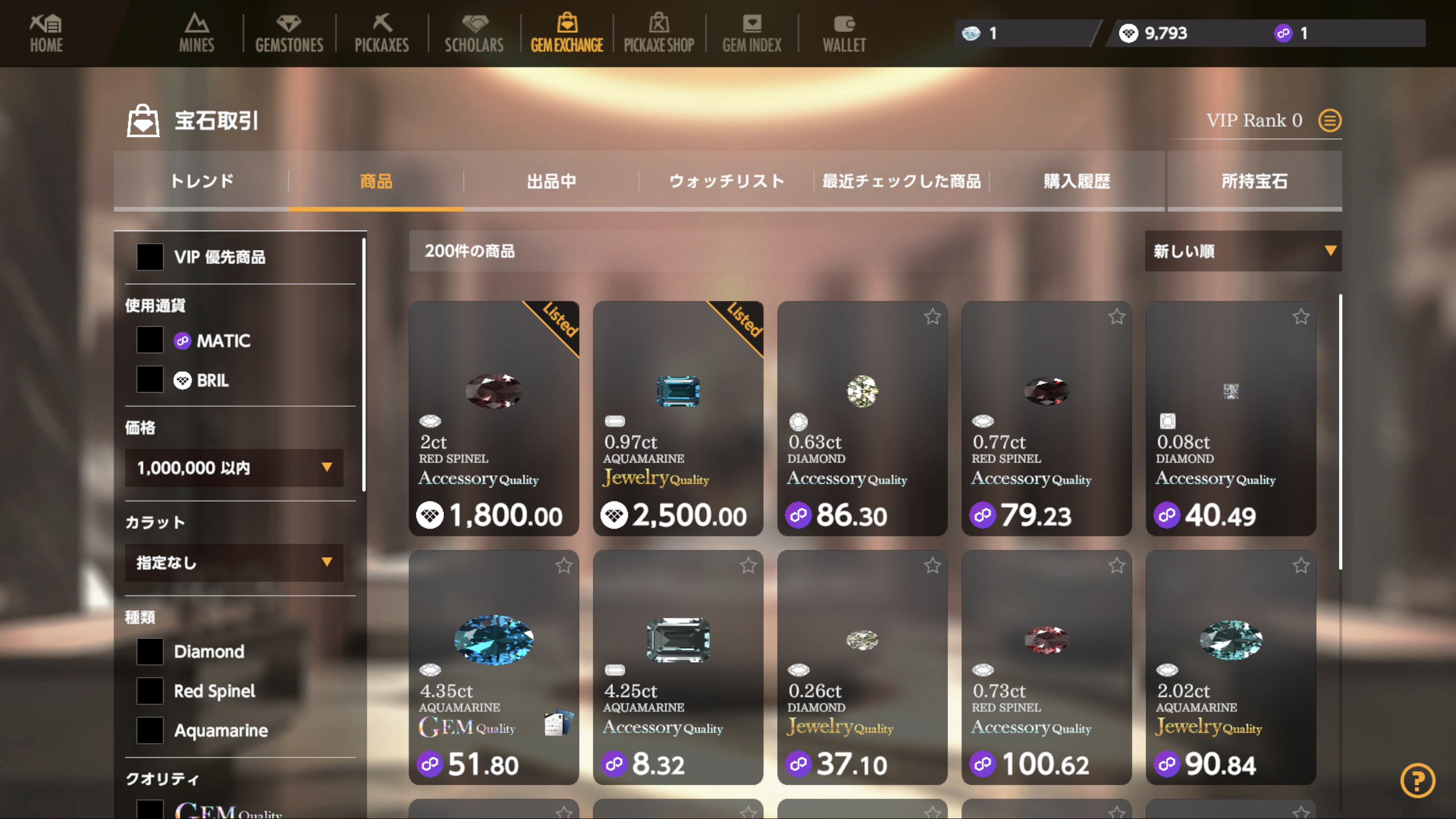Viewport: 1456px width, 819px height.
Task: Open the 4.35ct Aquamarine GEM Quality listing
Action: [494, 667]
